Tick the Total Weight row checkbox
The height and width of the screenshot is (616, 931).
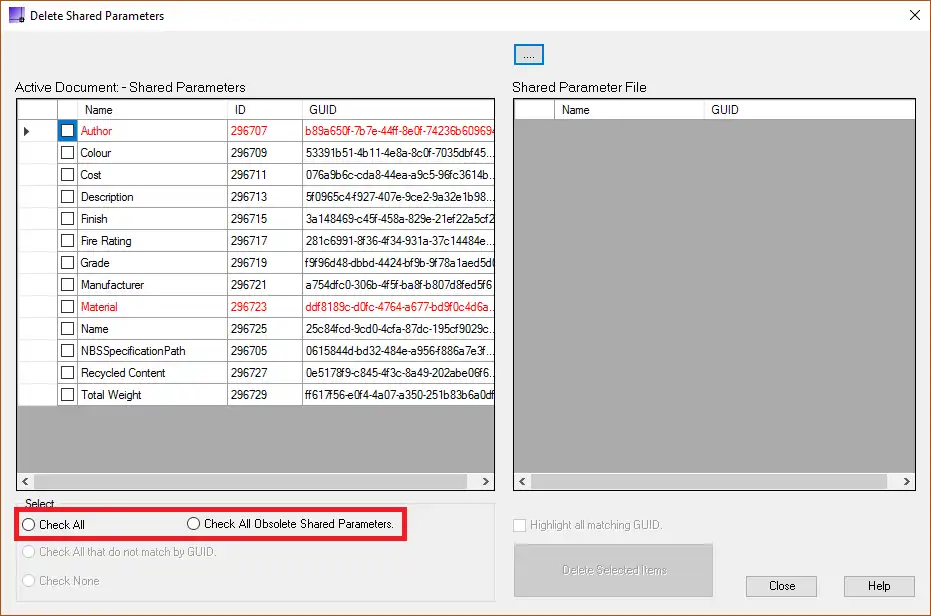[x=67, y=395]
